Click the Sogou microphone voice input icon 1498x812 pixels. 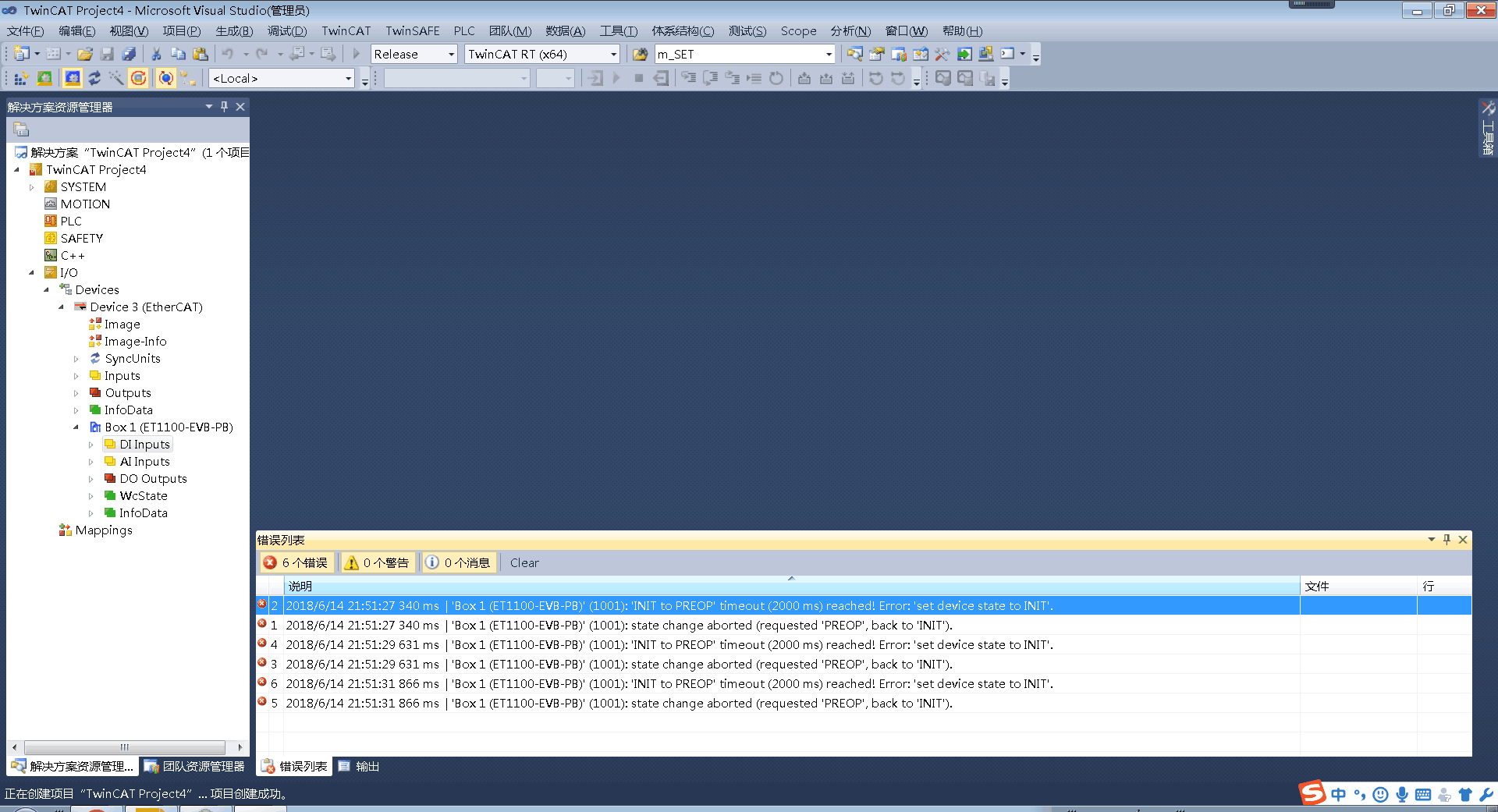pyautogui.click(x=1402, y=795)
